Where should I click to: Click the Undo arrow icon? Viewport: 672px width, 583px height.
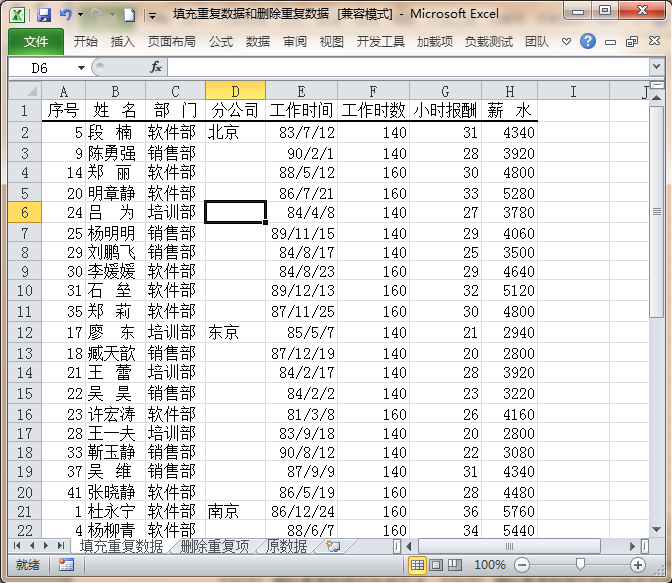(66, 15)
